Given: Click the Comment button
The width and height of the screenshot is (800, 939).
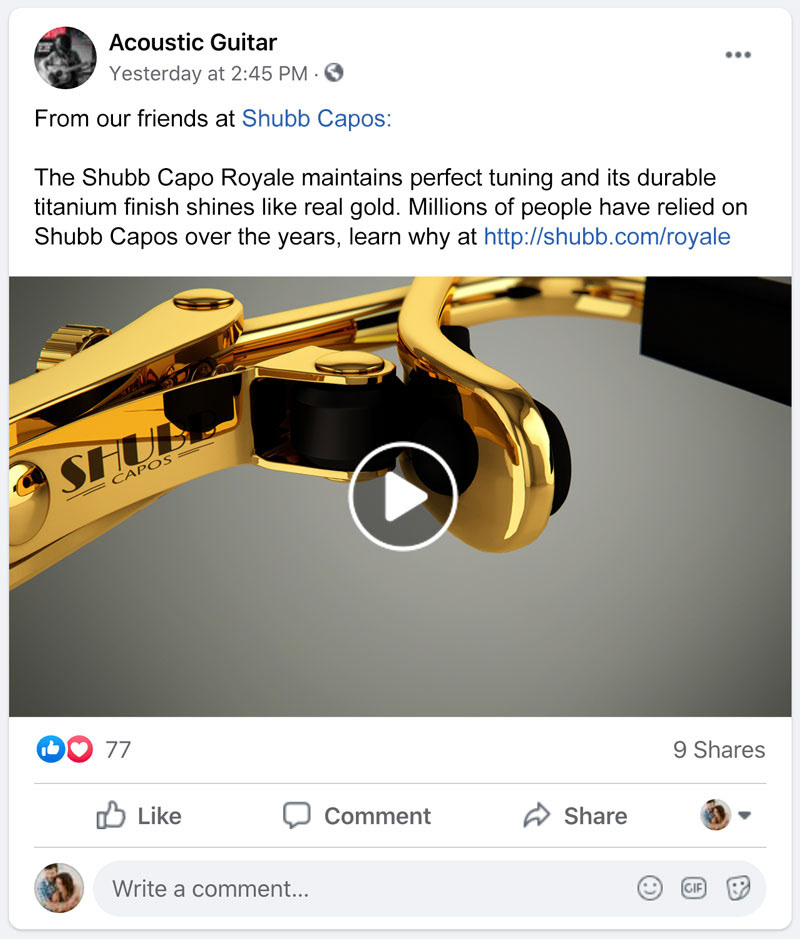Looking at the screenshot, I should pyautogui.click(x=357, y=816).
